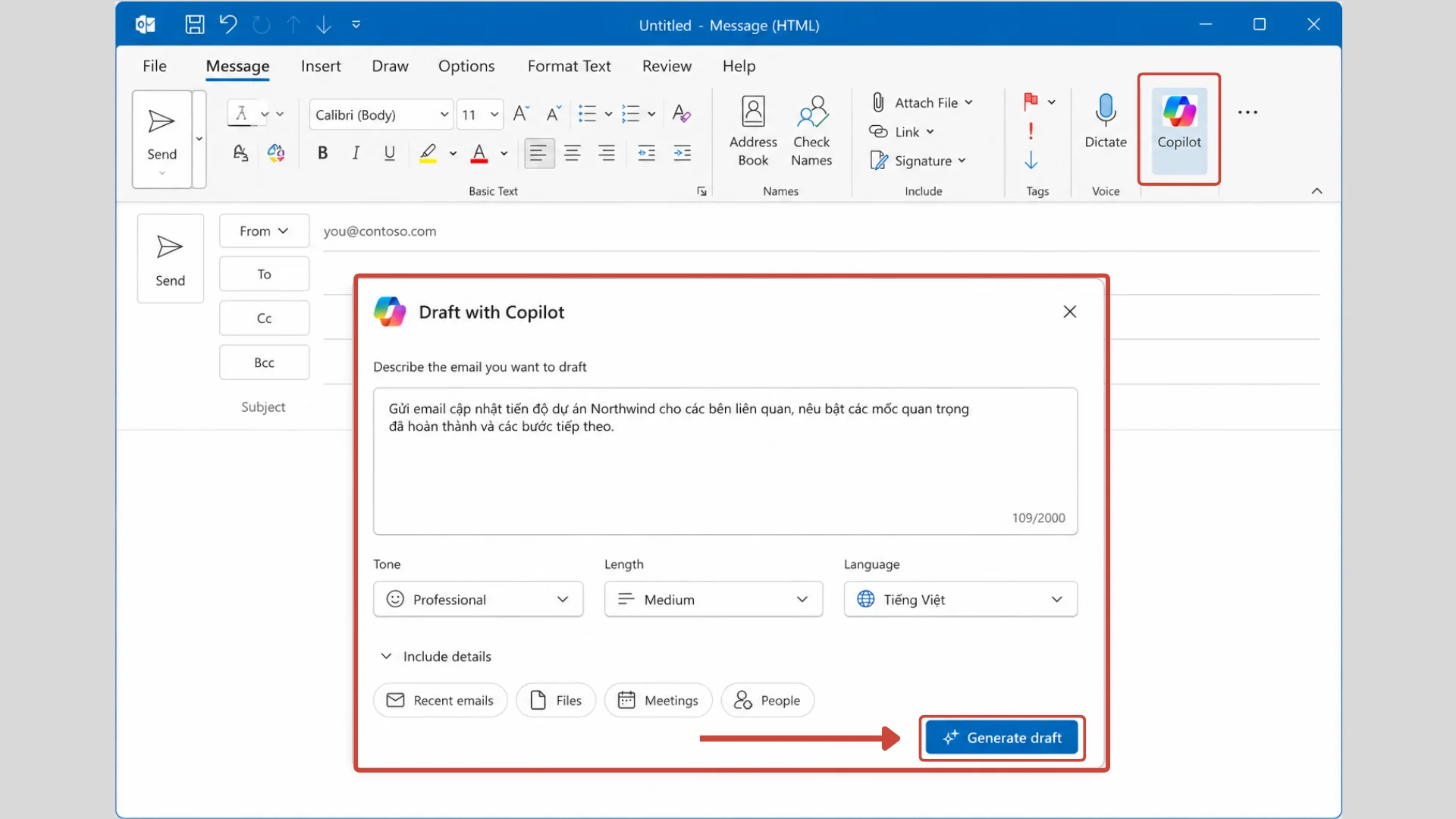Apply a numbered list
The height and width of the screenshot is (819, 1456).
point(630,114)
